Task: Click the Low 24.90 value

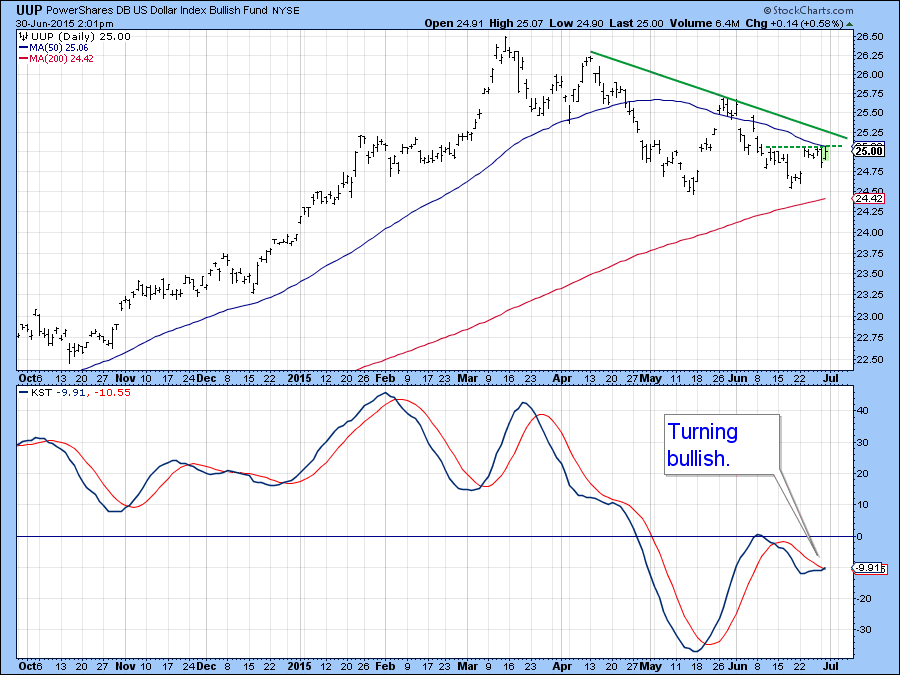Action: [574, 24]
